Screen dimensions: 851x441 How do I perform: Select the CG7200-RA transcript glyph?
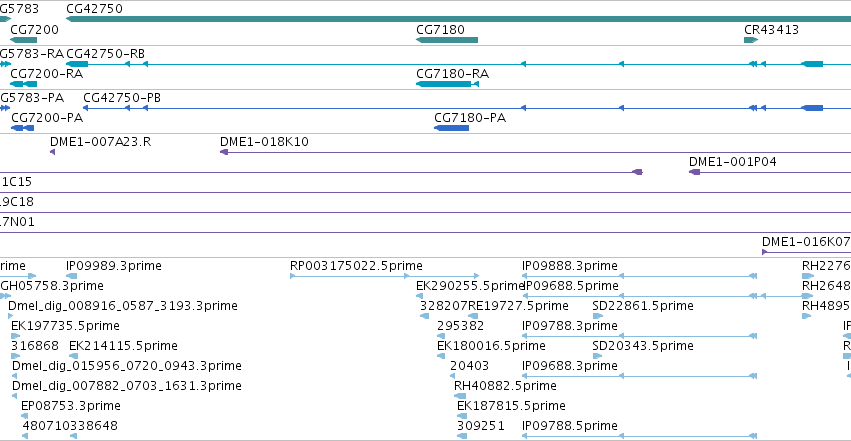click(23, 84)
